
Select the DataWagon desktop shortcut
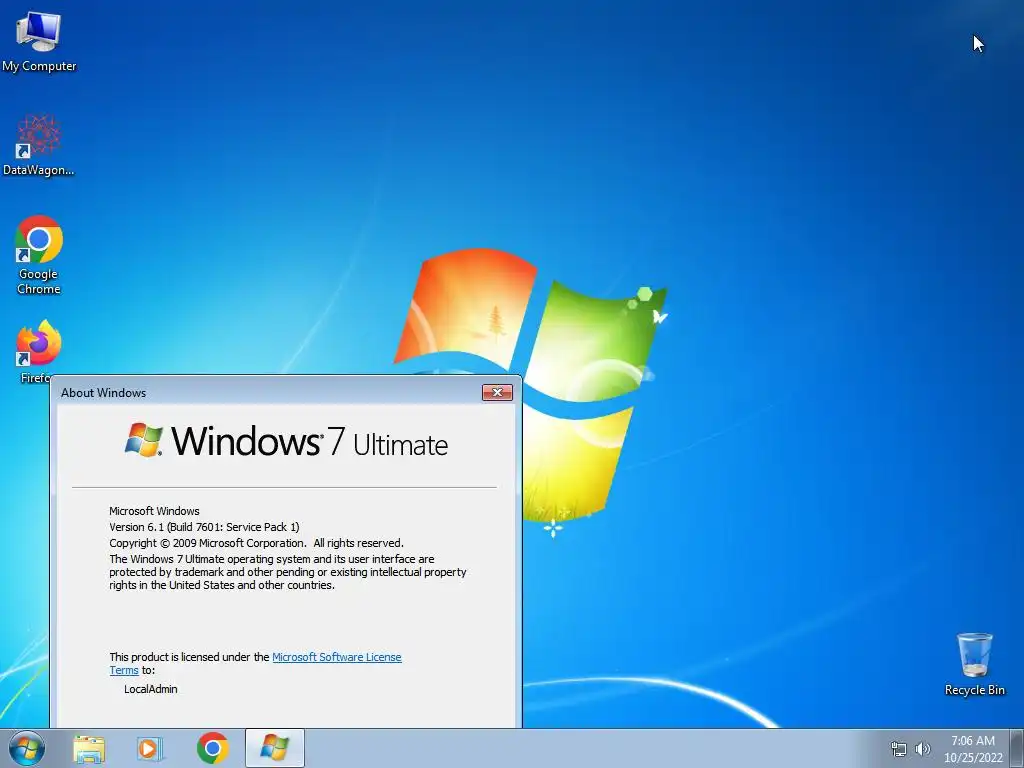[x=39, y=145]
